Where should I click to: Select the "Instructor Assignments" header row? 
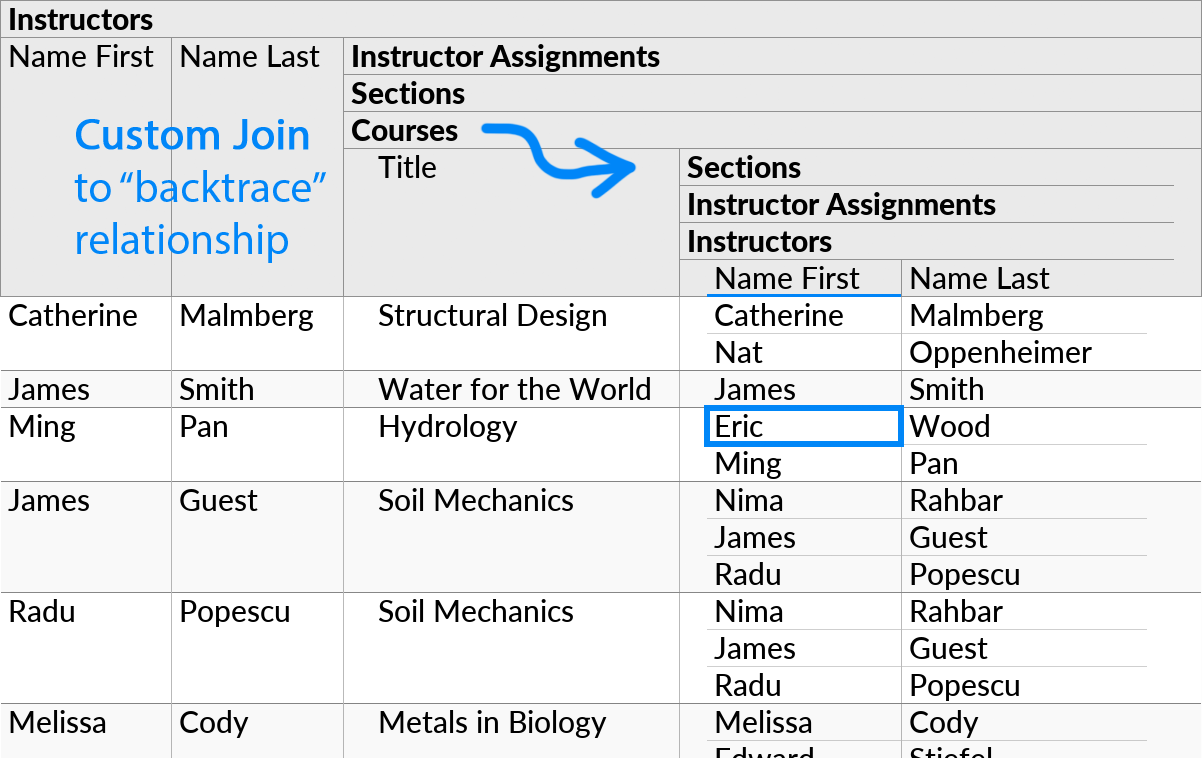point(504,56)
